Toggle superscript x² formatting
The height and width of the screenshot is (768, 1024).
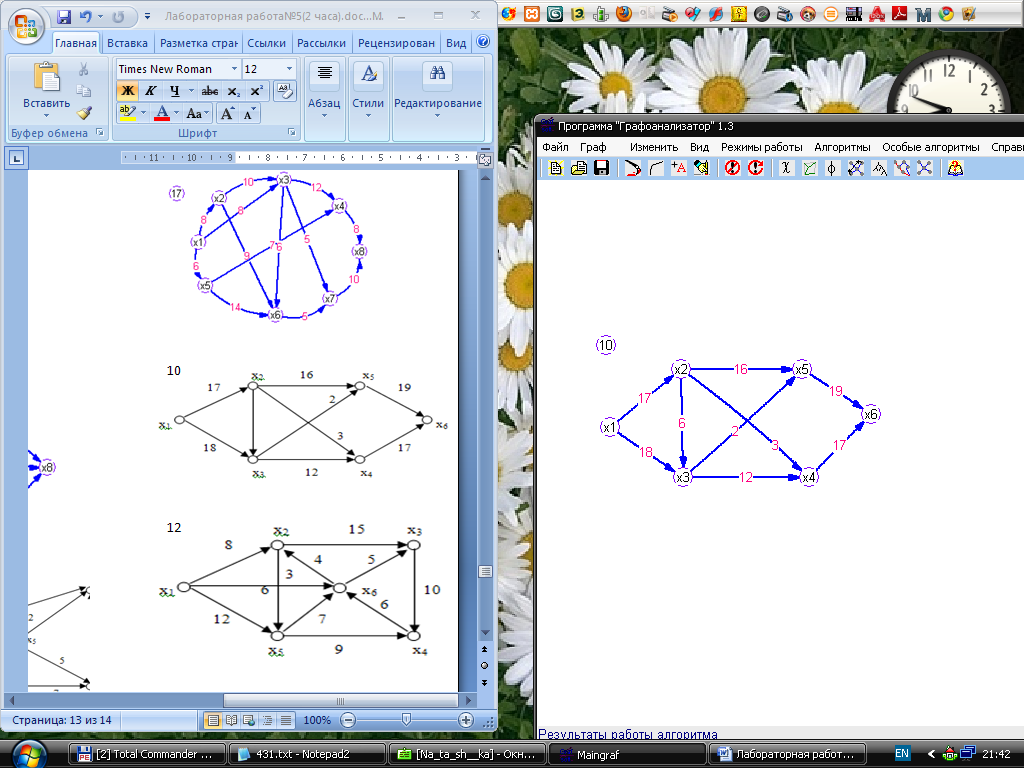(x=257, y=91)
